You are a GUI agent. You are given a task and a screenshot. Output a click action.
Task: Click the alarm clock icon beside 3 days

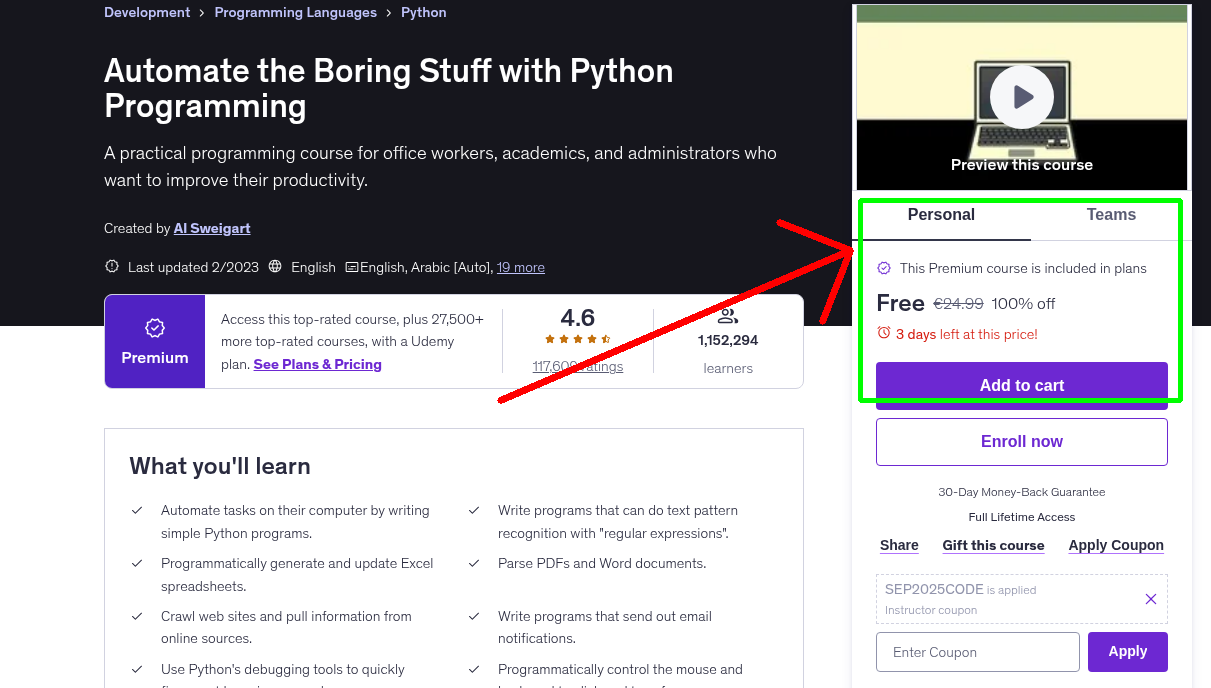coord(884,333)
